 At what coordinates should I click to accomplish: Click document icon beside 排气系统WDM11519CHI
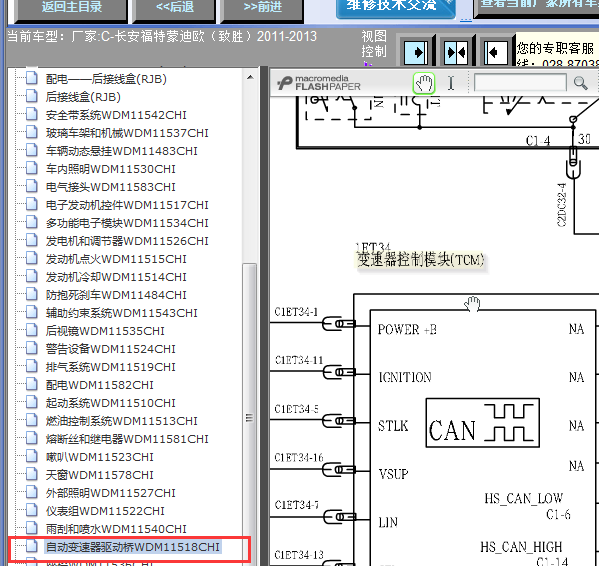pyautogui.click(x=32, y=367)
